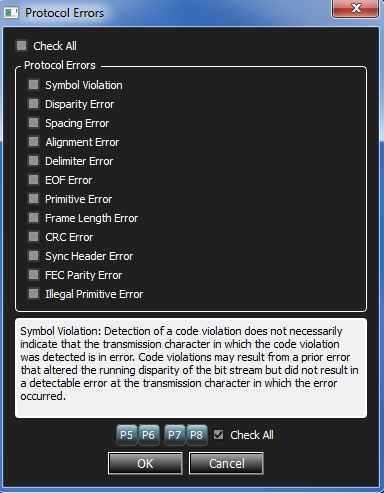384x493 pixels.
Task: Tick the Primitive Error checkbox
Action: coord(33,199)
